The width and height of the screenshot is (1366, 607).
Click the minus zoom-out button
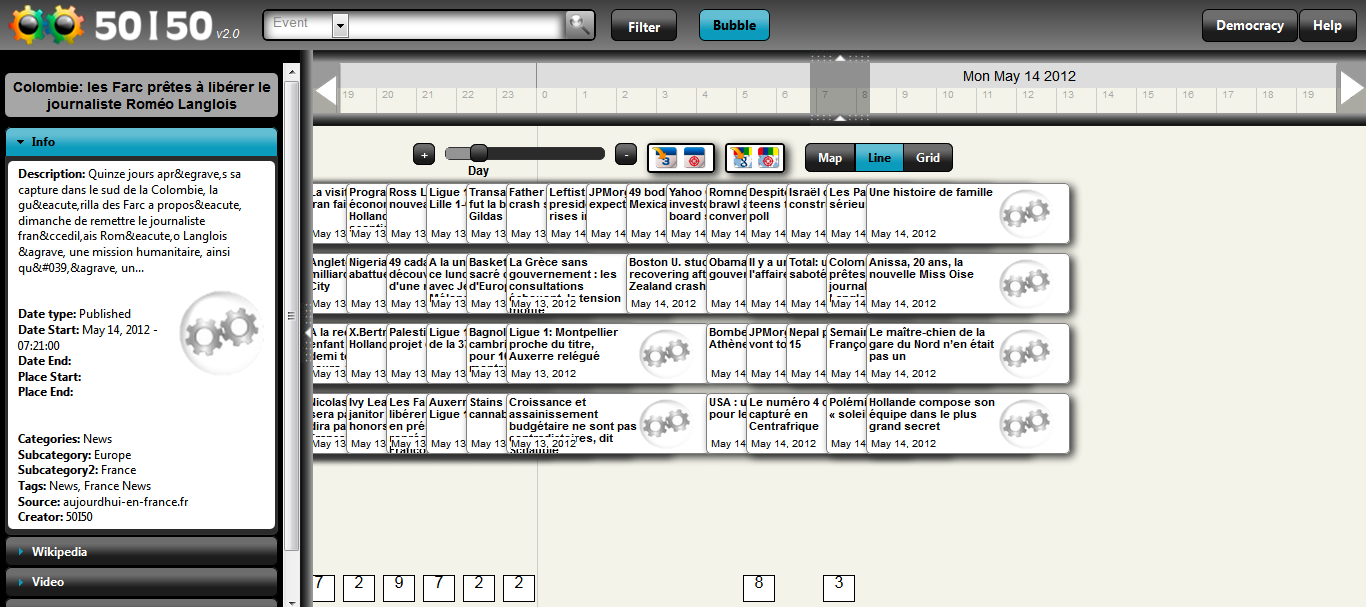coord(626,155)
